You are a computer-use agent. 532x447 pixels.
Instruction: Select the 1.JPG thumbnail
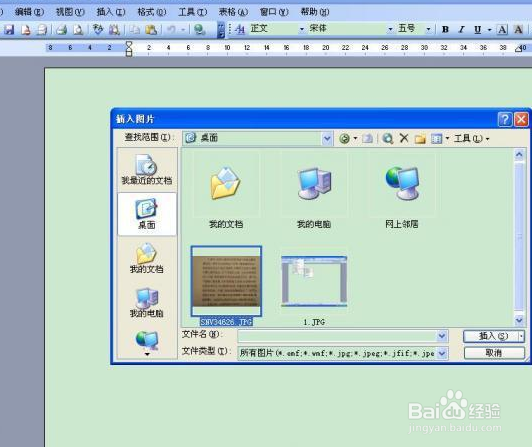tap(314, 281)
